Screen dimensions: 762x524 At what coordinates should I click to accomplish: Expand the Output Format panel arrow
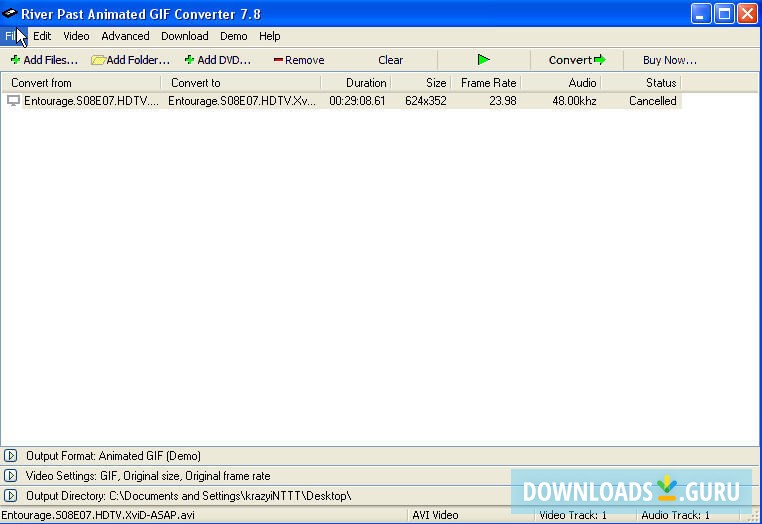pyautogui.click(x=11, y=456)
